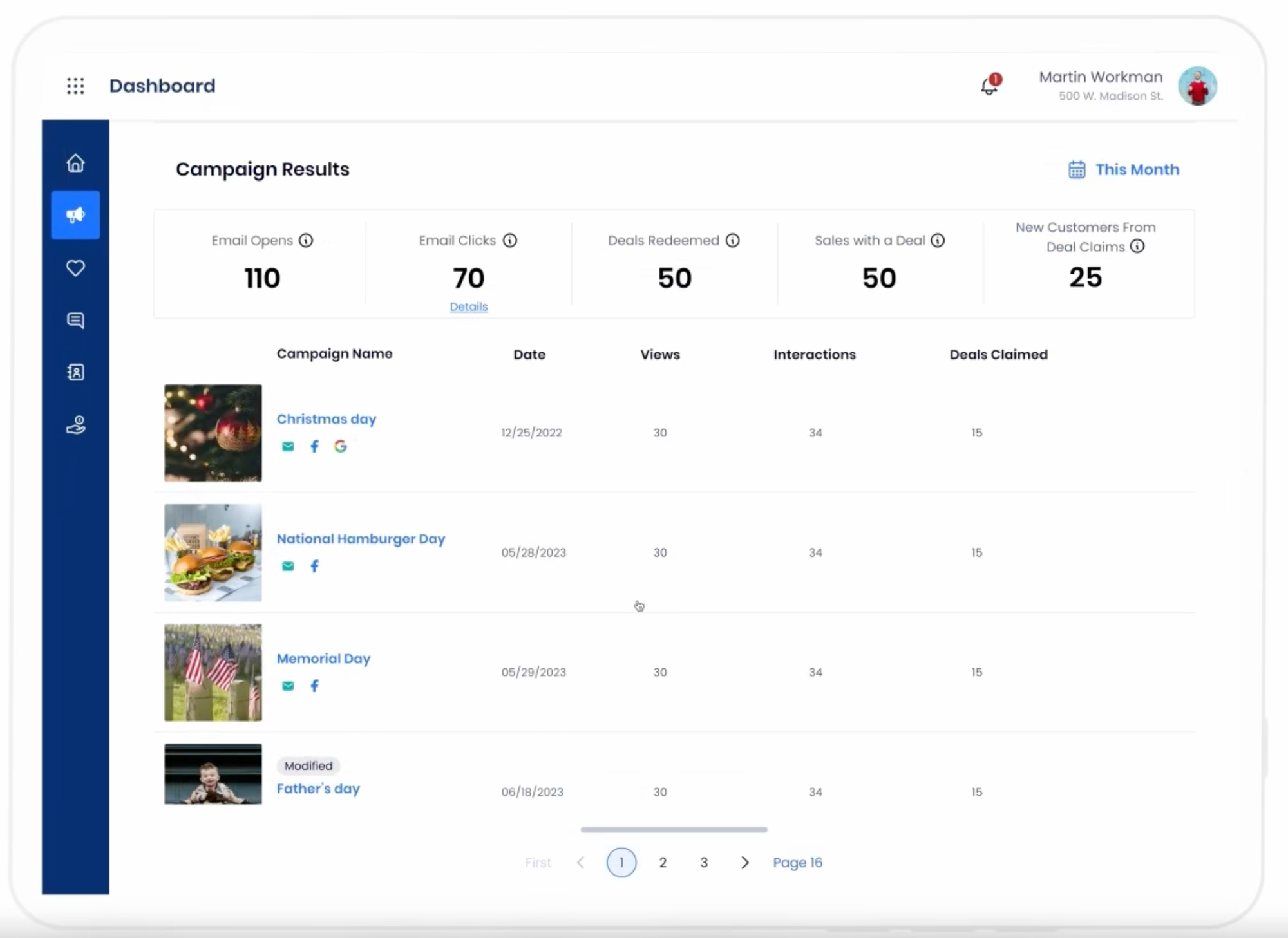Open the Contacts address book icon
Screen dimensions: 1288x938
(x=75, y=372)
